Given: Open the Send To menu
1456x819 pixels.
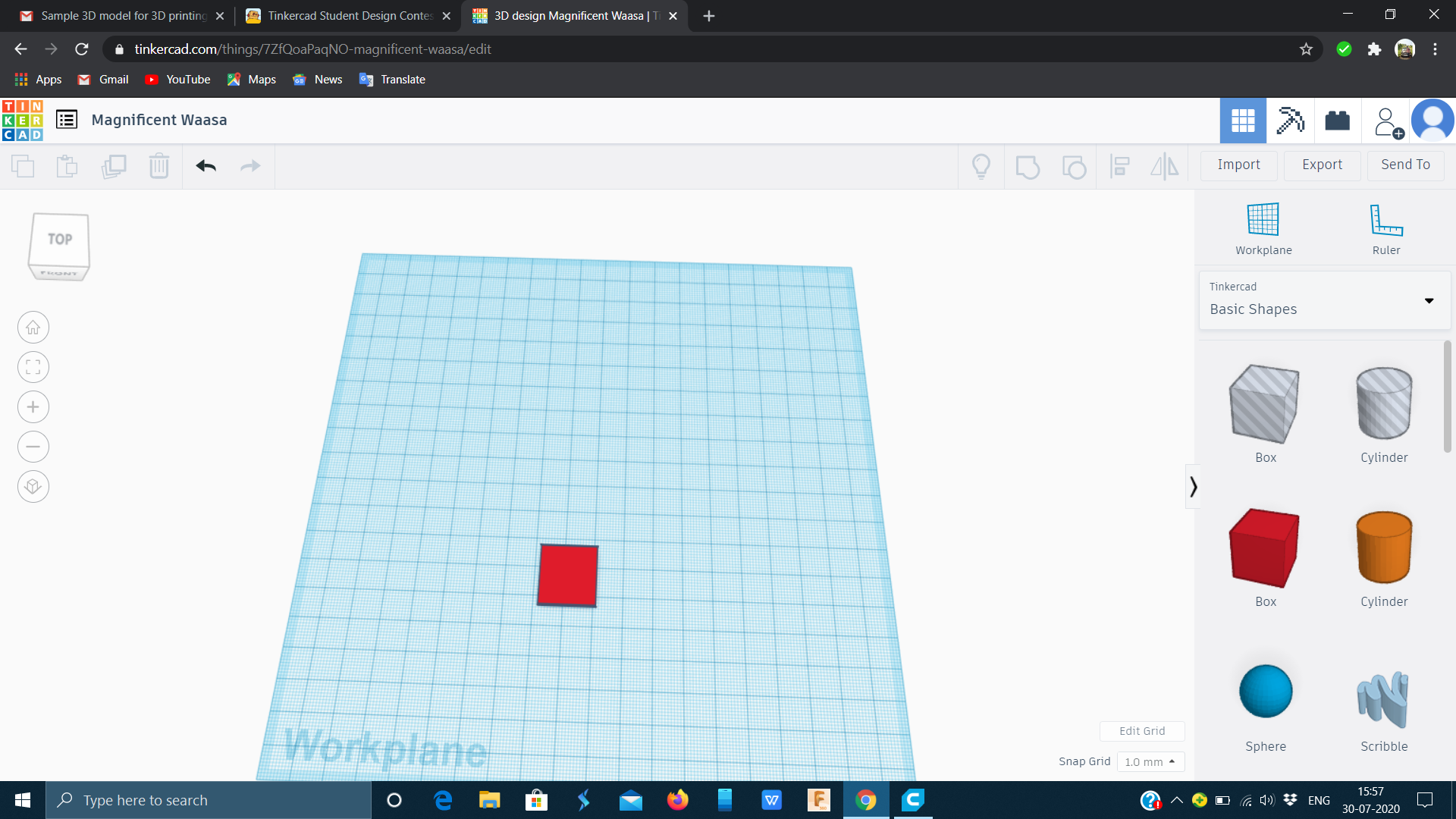Looking at the screenshot, I should point(1405,163).
